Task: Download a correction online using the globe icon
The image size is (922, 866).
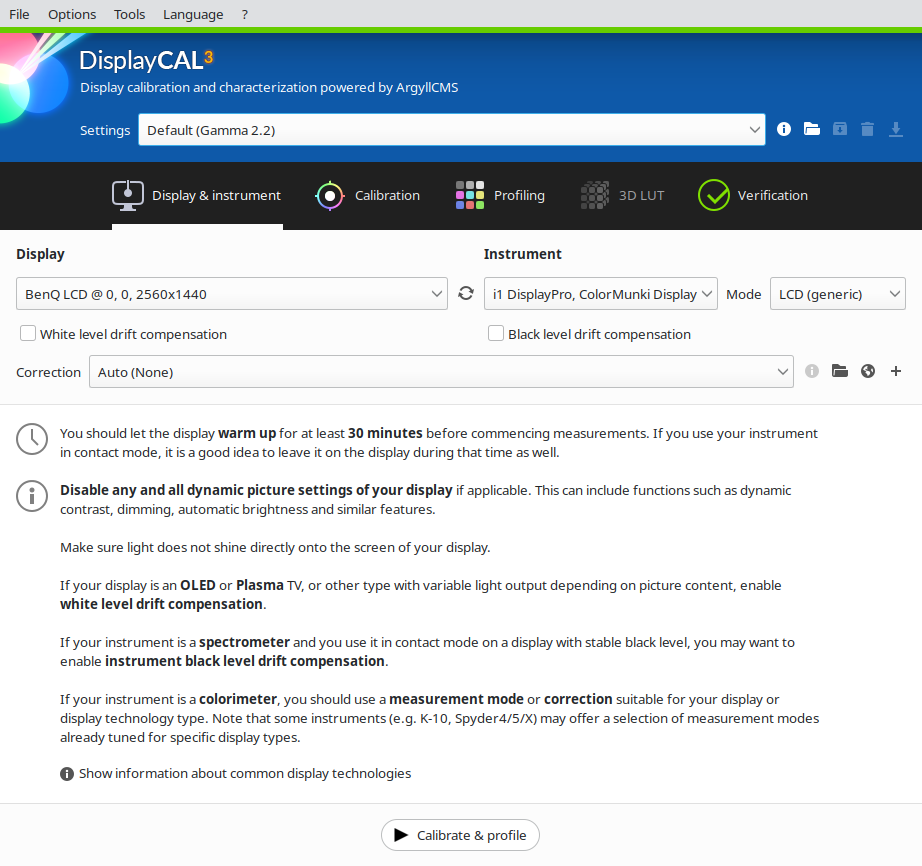Action: point(867,371)
